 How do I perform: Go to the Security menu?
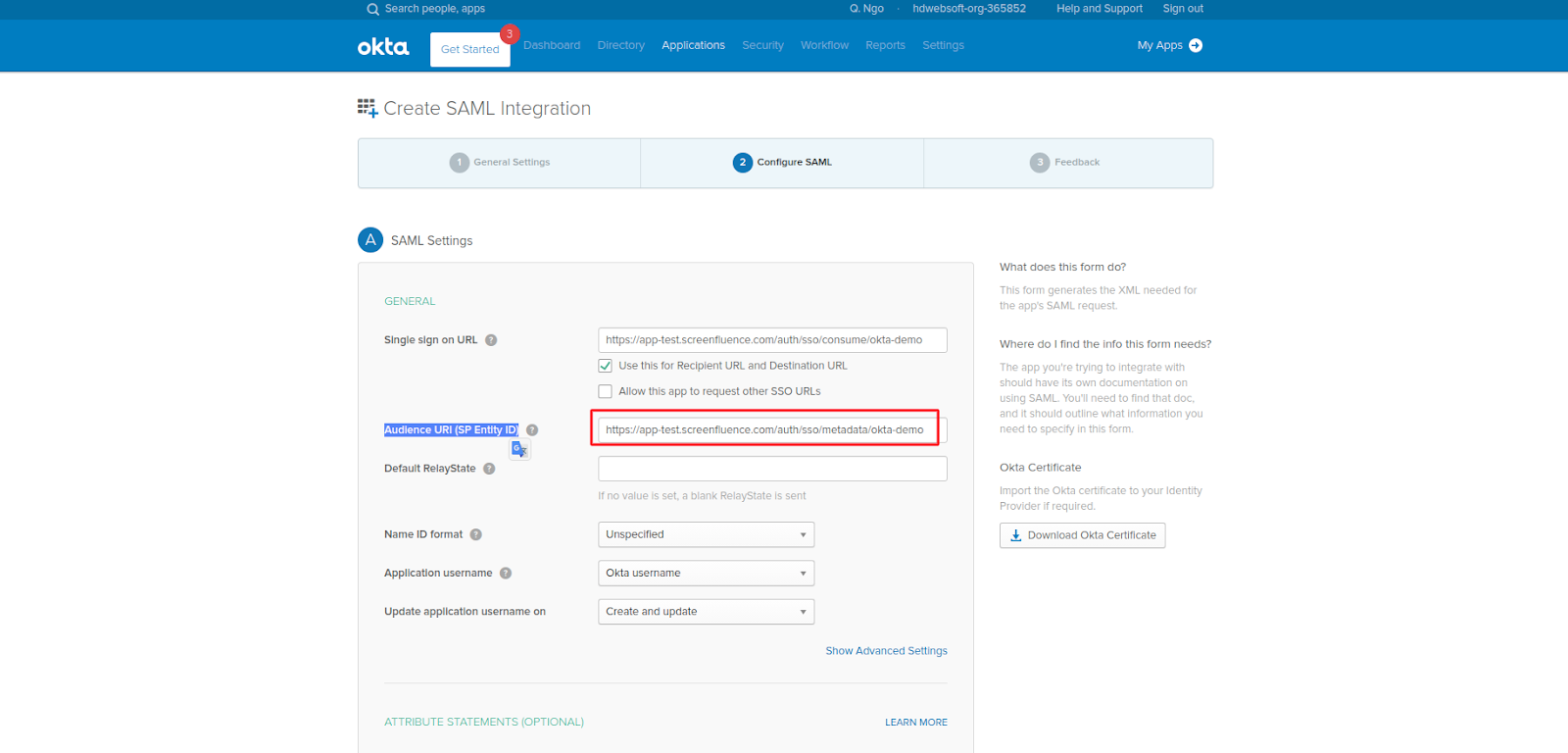coord(762,45)
